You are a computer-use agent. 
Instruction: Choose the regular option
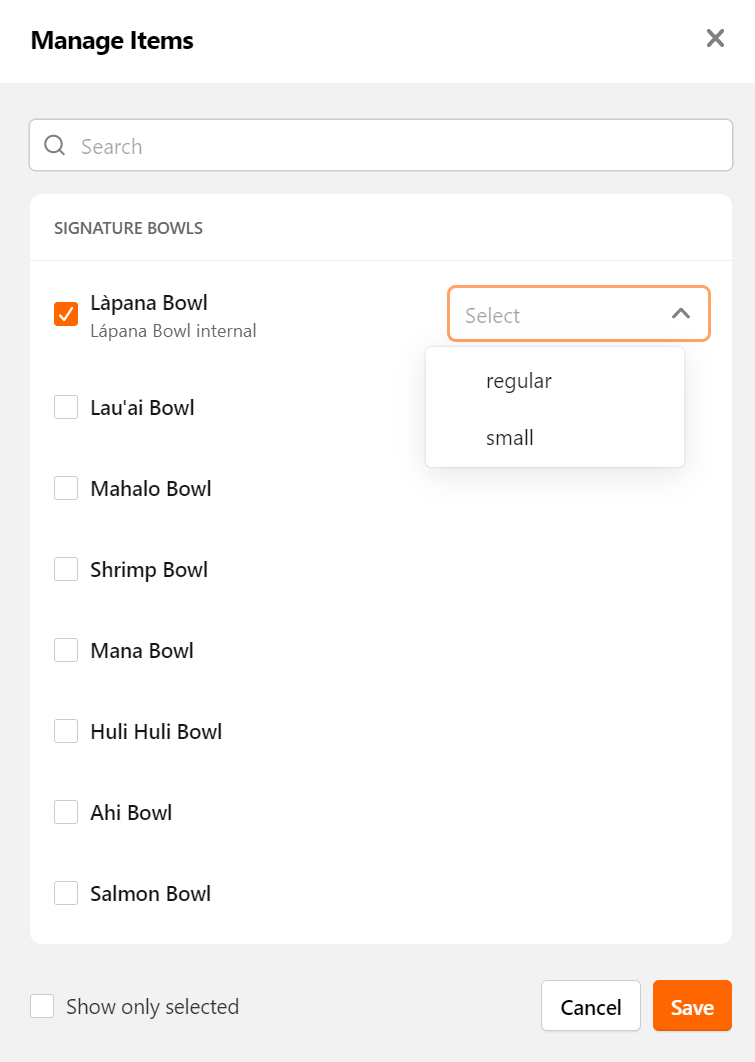click(555, 381)
